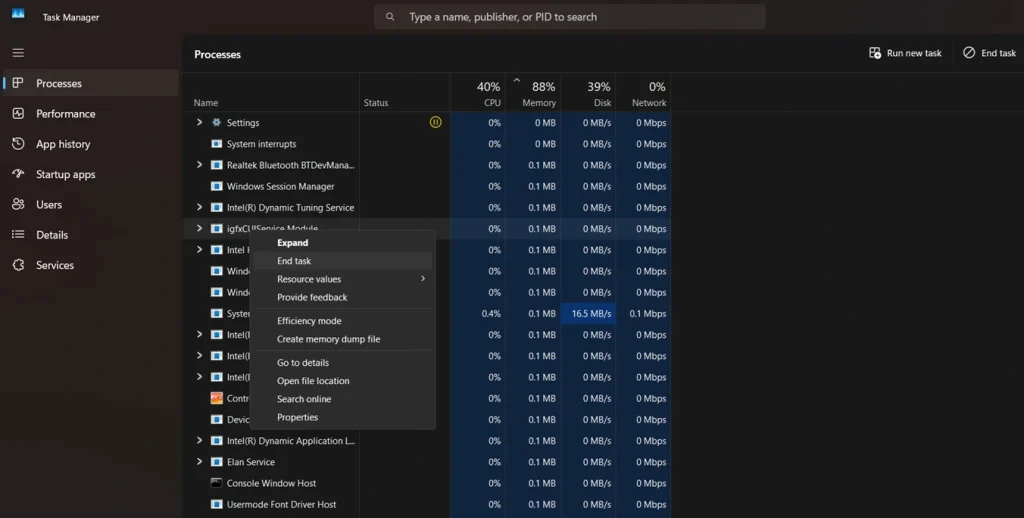Click the End task toolbar button

pyautogui.click(x=989, y=53)
